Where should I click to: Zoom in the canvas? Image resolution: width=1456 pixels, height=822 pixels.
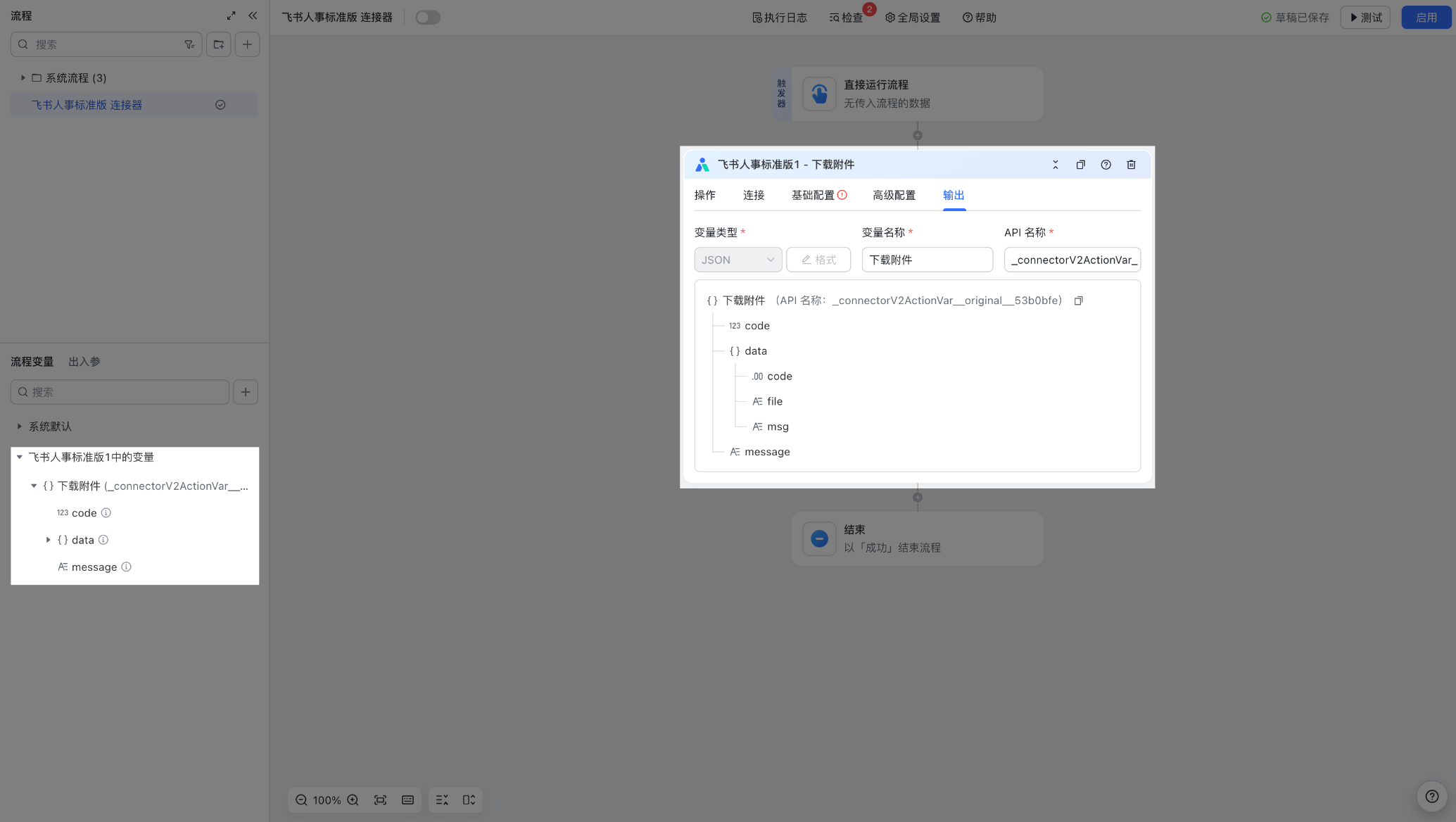[x=353, y=800]
